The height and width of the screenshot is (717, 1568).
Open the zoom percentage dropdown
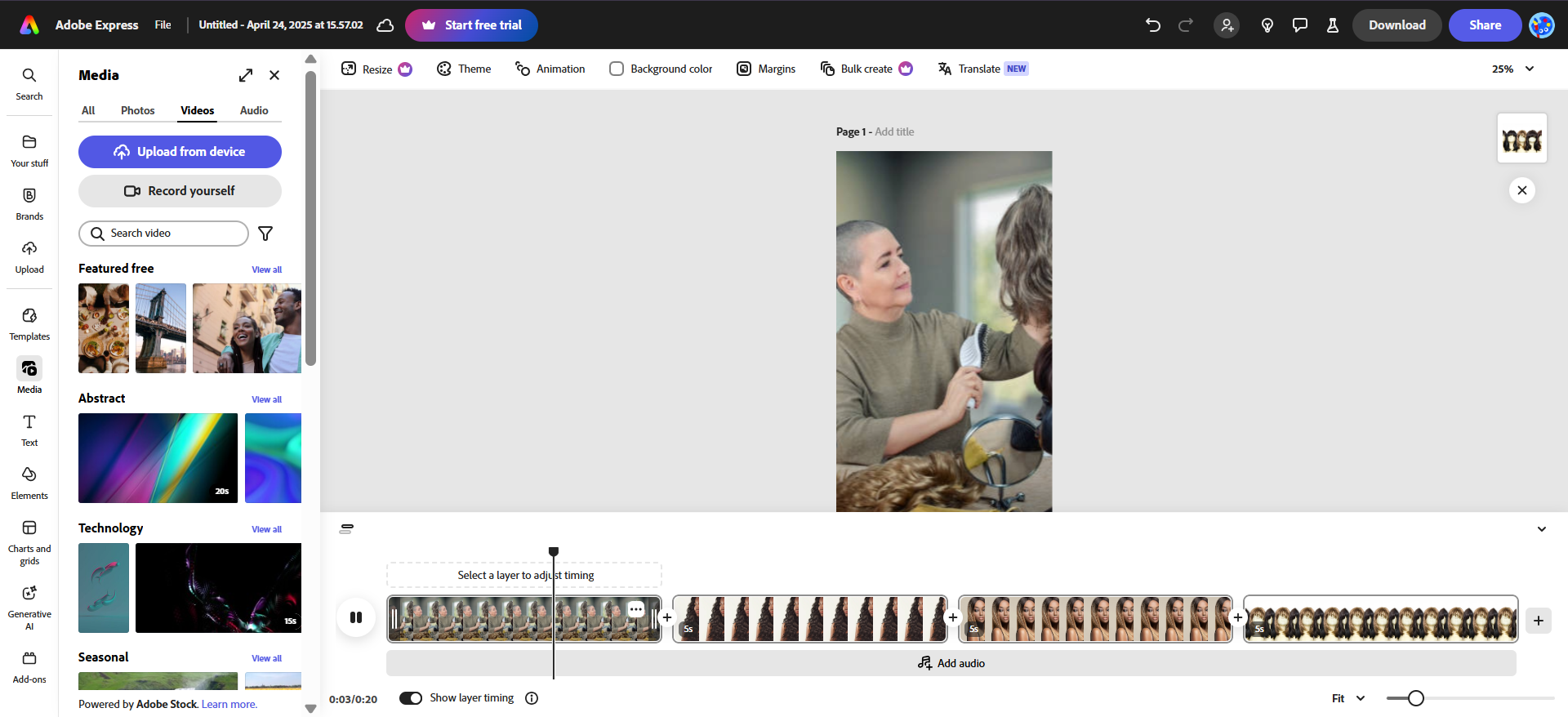pyautogui.click(x=1512, y=69)
